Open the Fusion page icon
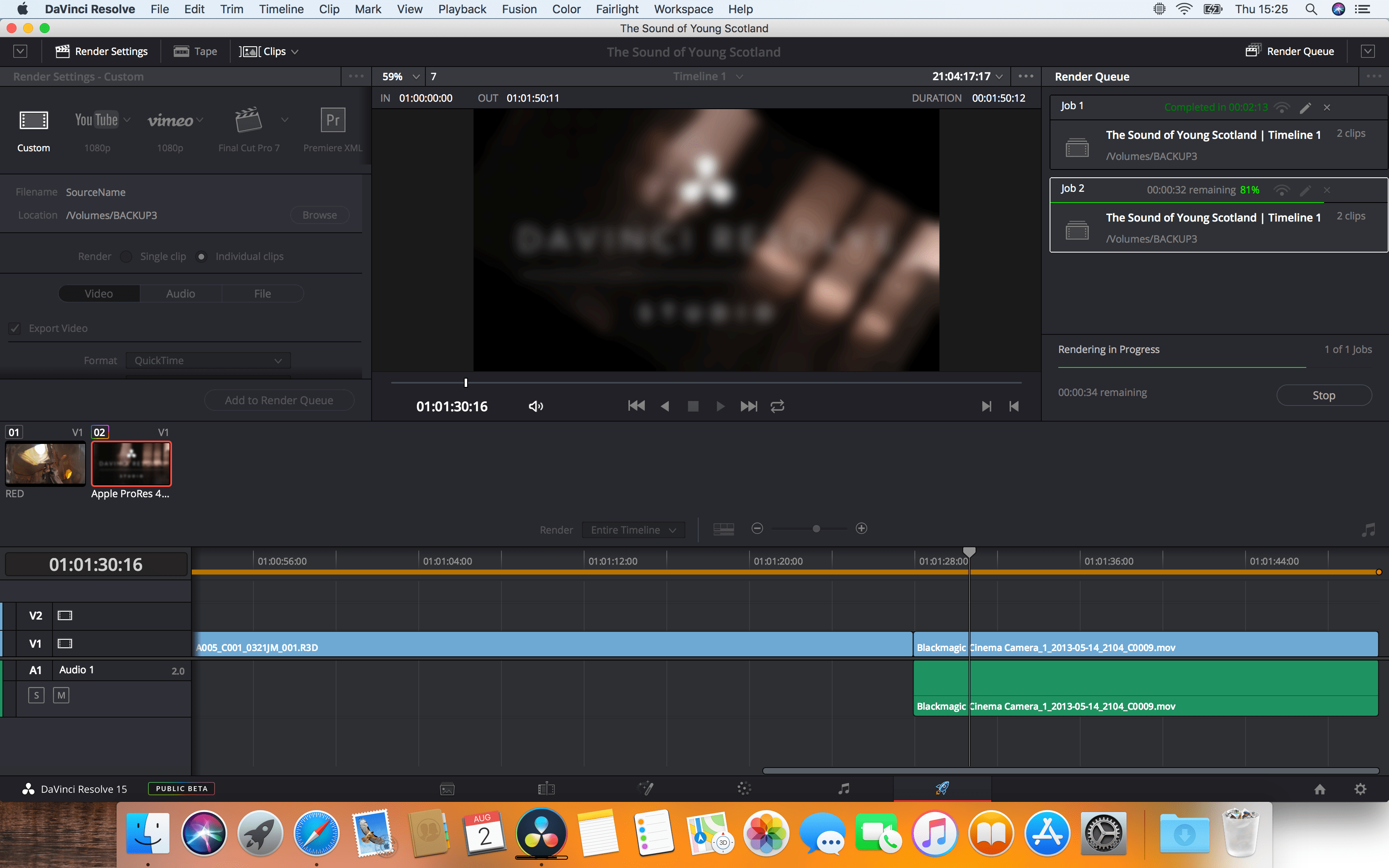 646,789
